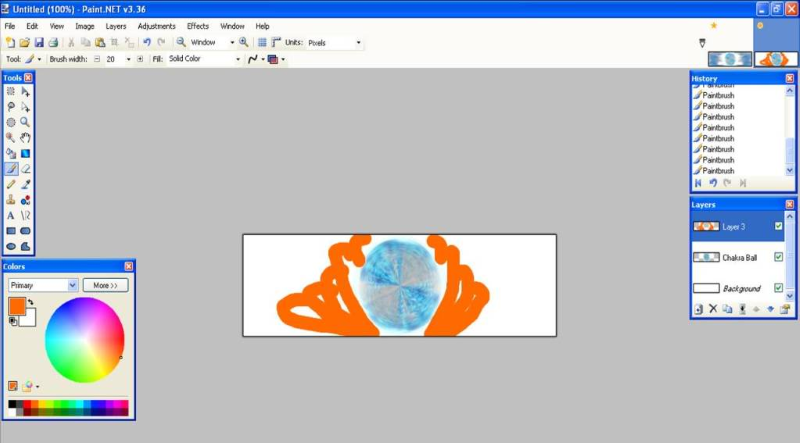Toggle Chakra Ball layer visibility checkbox
The height and width of the screenshot is (443, 800).
(x=779, y=257)
